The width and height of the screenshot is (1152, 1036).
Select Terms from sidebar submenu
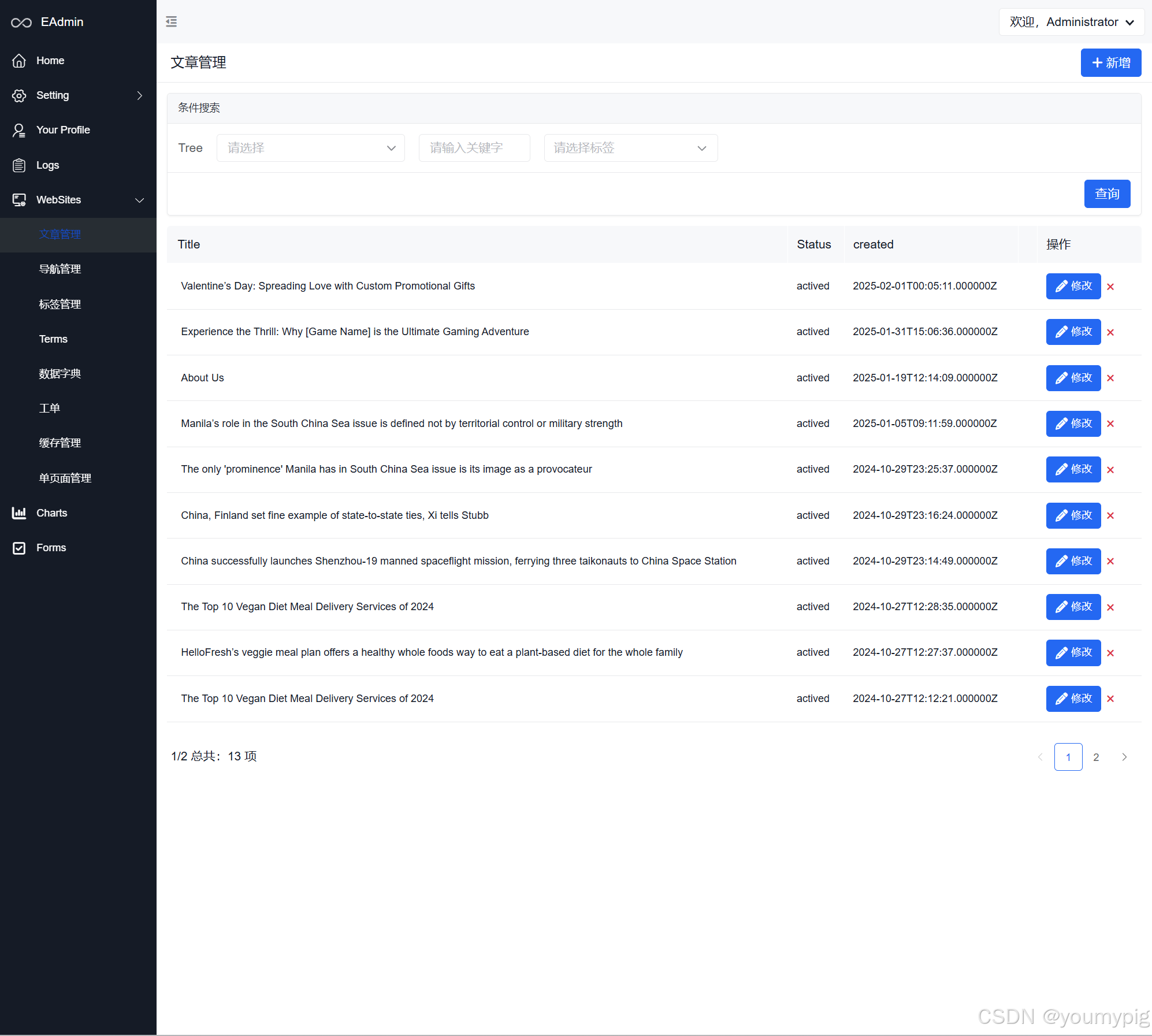point(53,339)
